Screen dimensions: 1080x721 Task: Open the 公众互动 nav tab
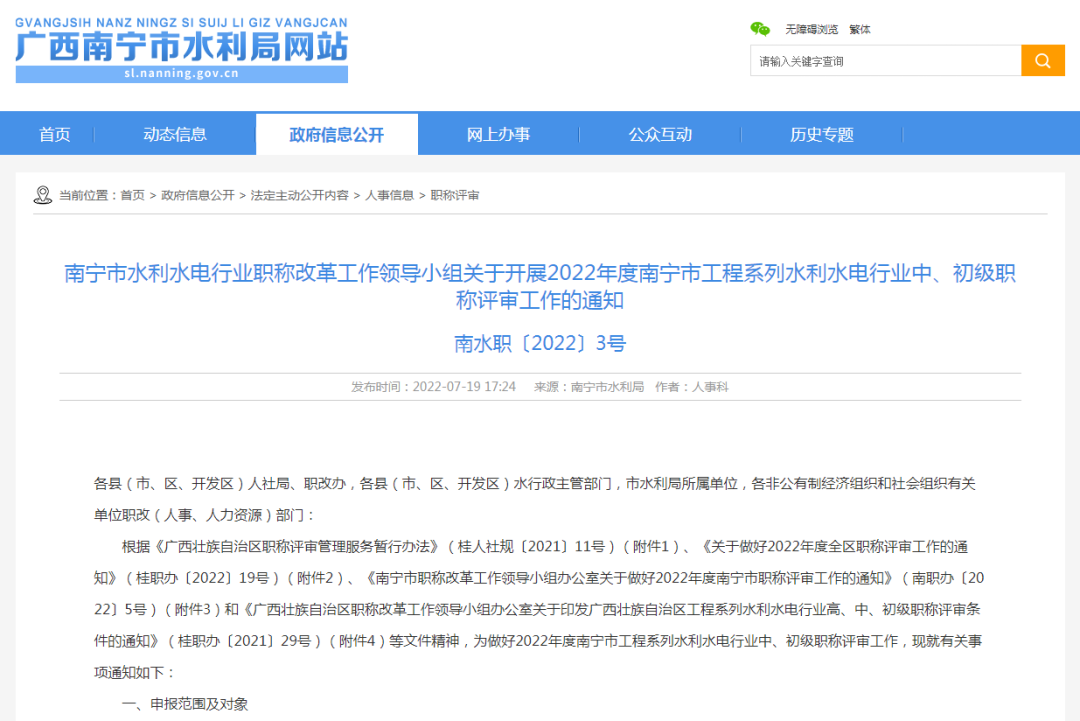[661, 134]
